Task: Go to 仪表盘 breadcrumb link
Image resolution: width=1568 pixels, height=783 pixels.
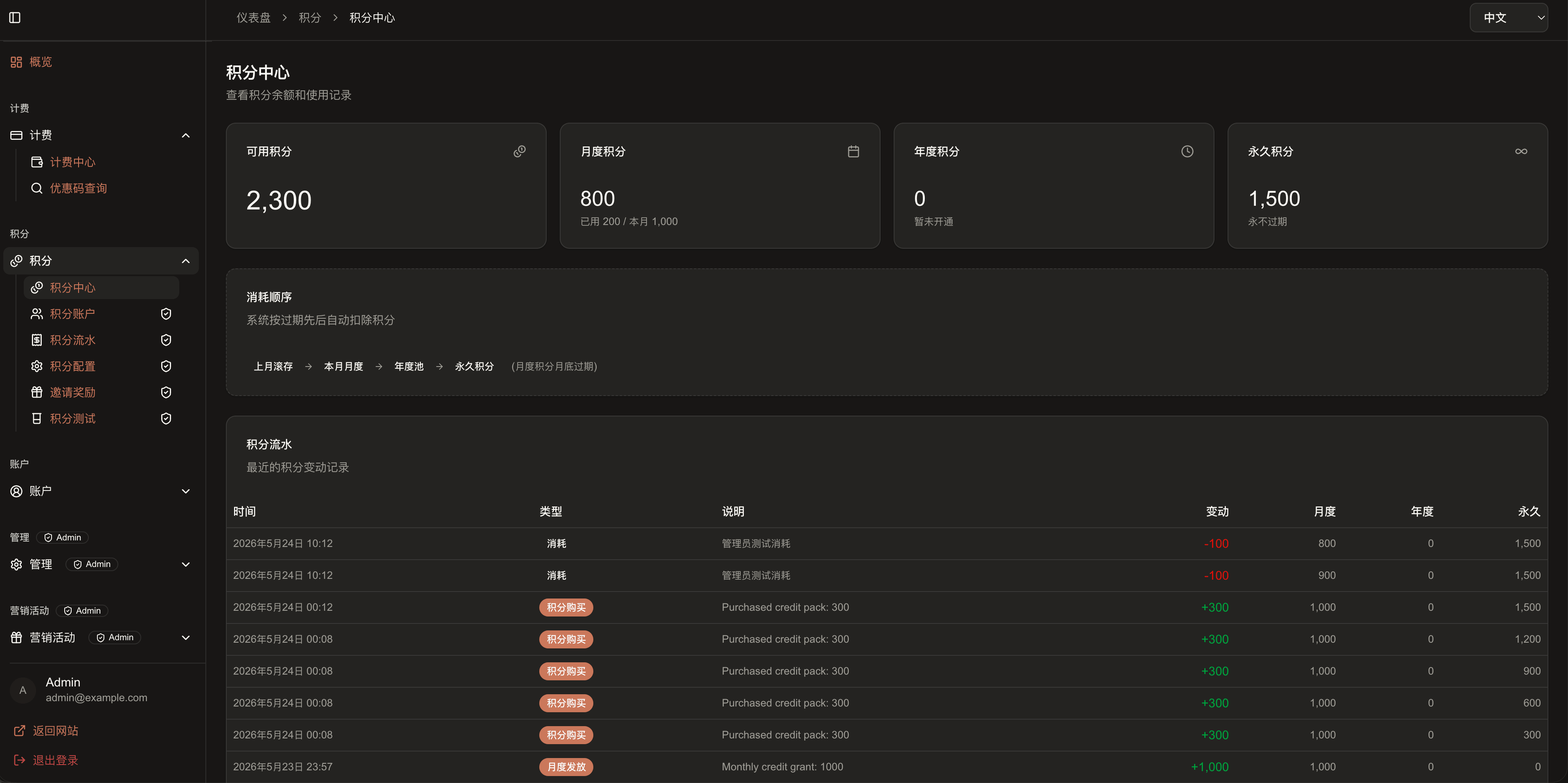Action: click(x=253, y=18)
